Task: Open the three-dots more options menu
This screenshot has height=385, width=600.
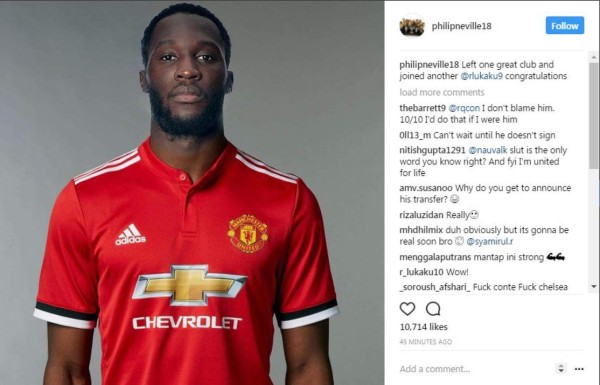Action: (x=579, y=369)
